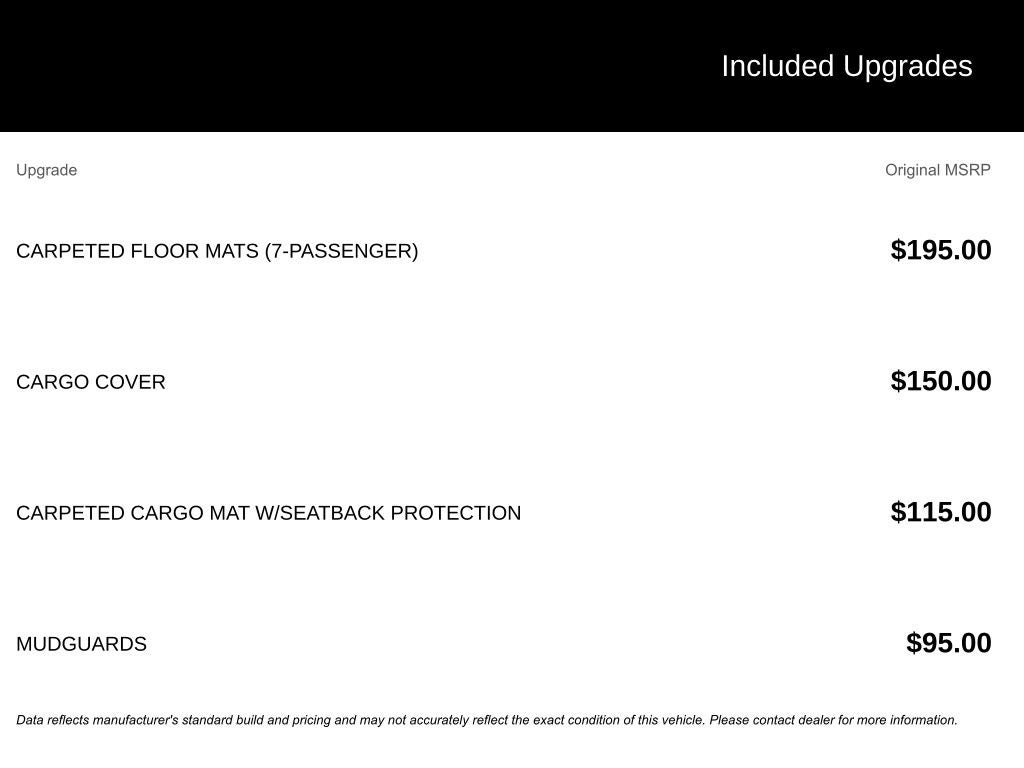Click the "Included Upgrades" heading

[846, 66]
